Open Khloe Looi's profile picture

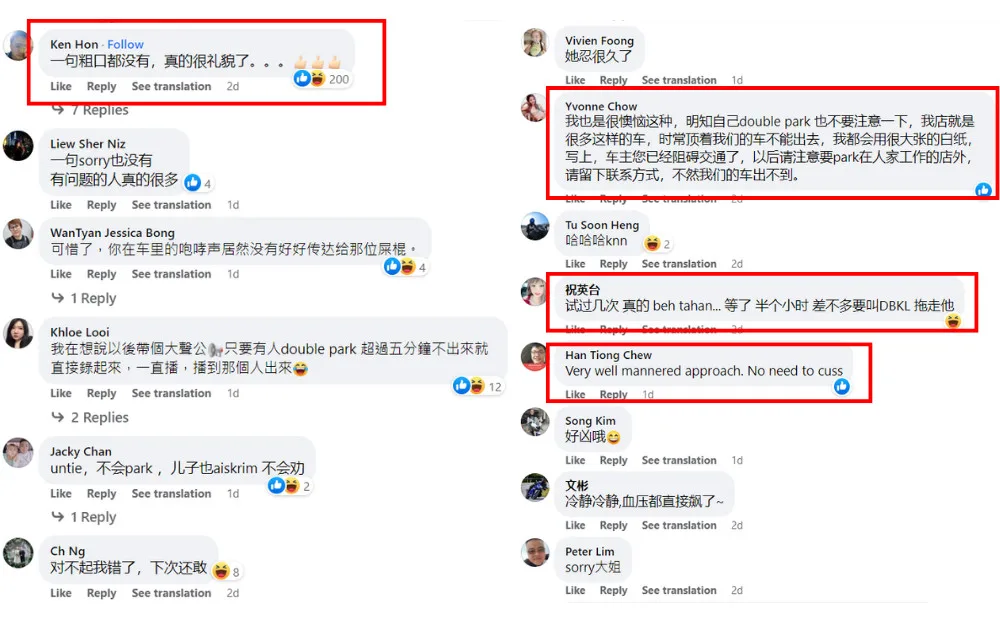point(18,333)
